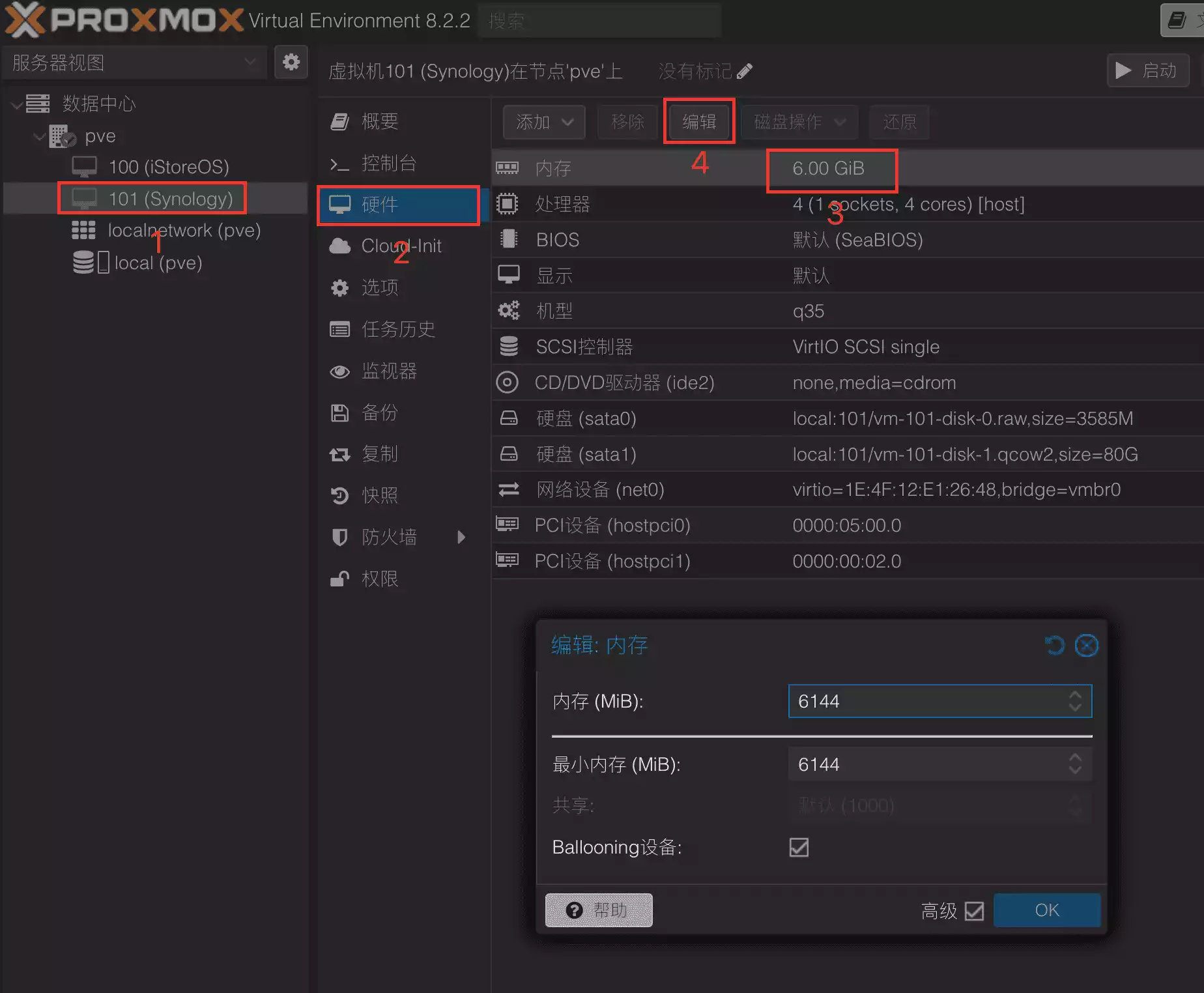Click the 内存 (MiB) input field
The height and width of the screenshot is (993, 1204).
(x=928, y=701)
